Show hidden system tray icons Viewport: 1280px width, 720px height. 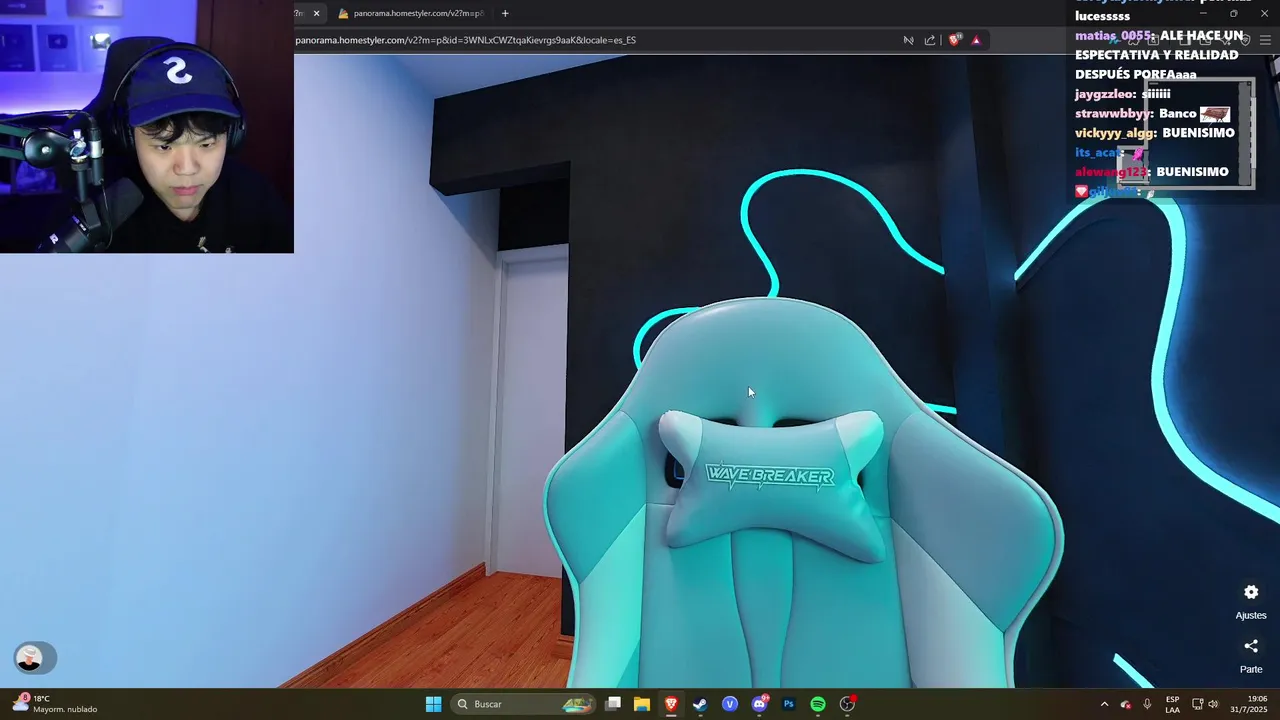1104,704
